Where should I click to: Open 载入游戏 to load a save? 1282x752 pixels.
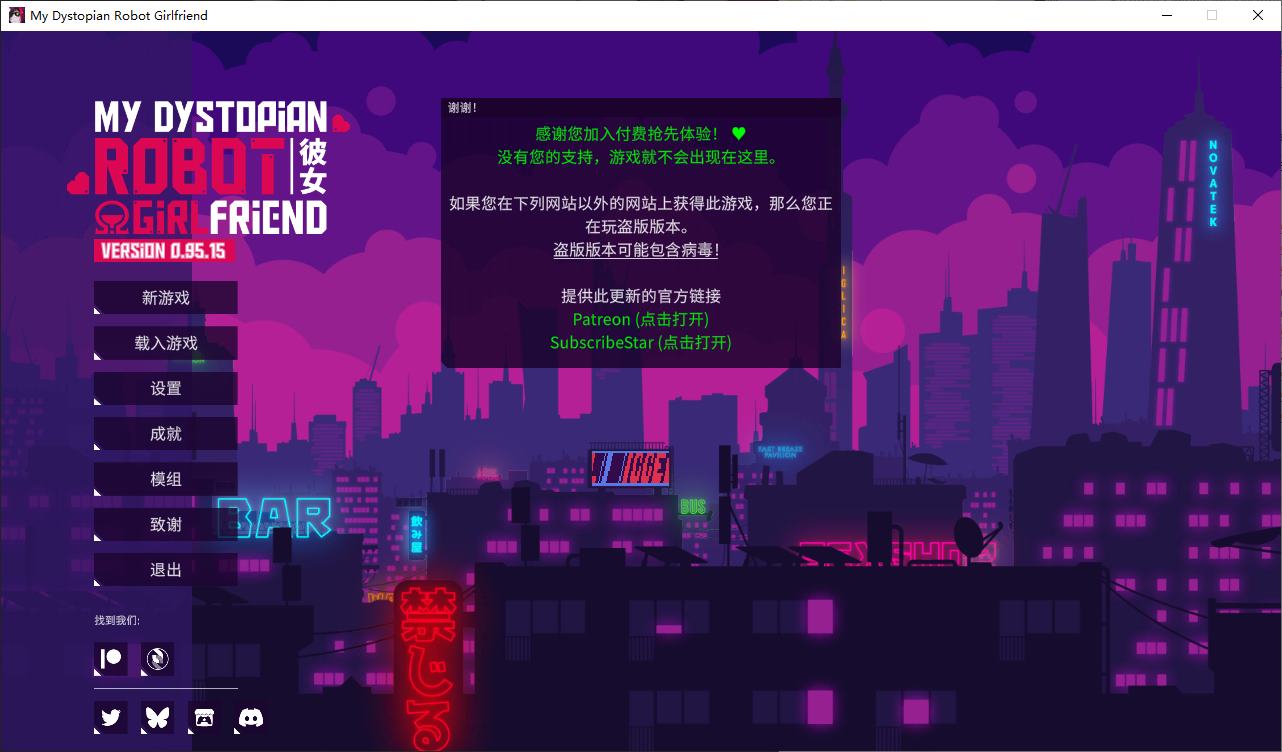(165, 342)
